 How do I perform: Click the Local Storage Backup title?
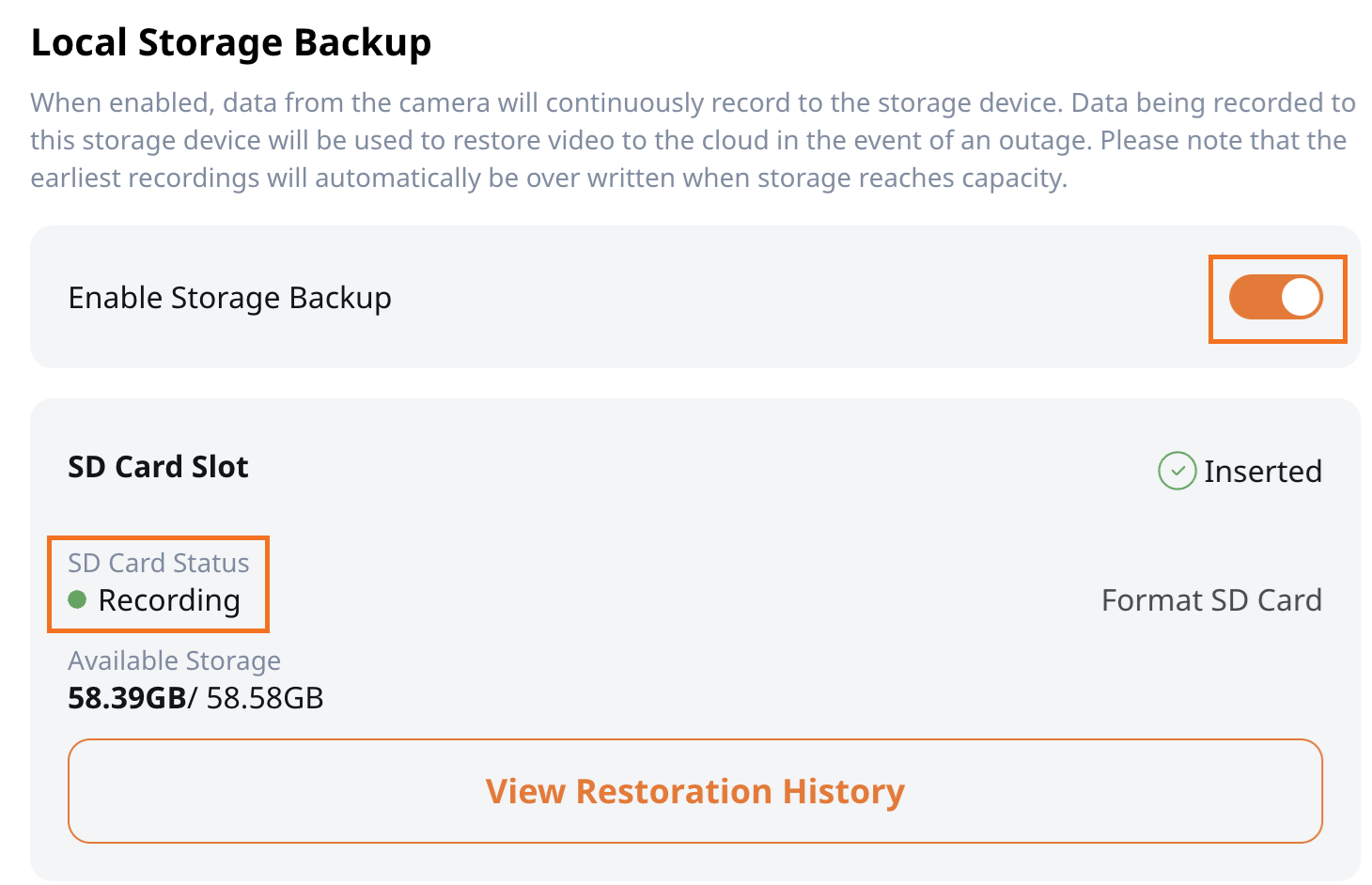pyautogui.click(x=231, y=43)
